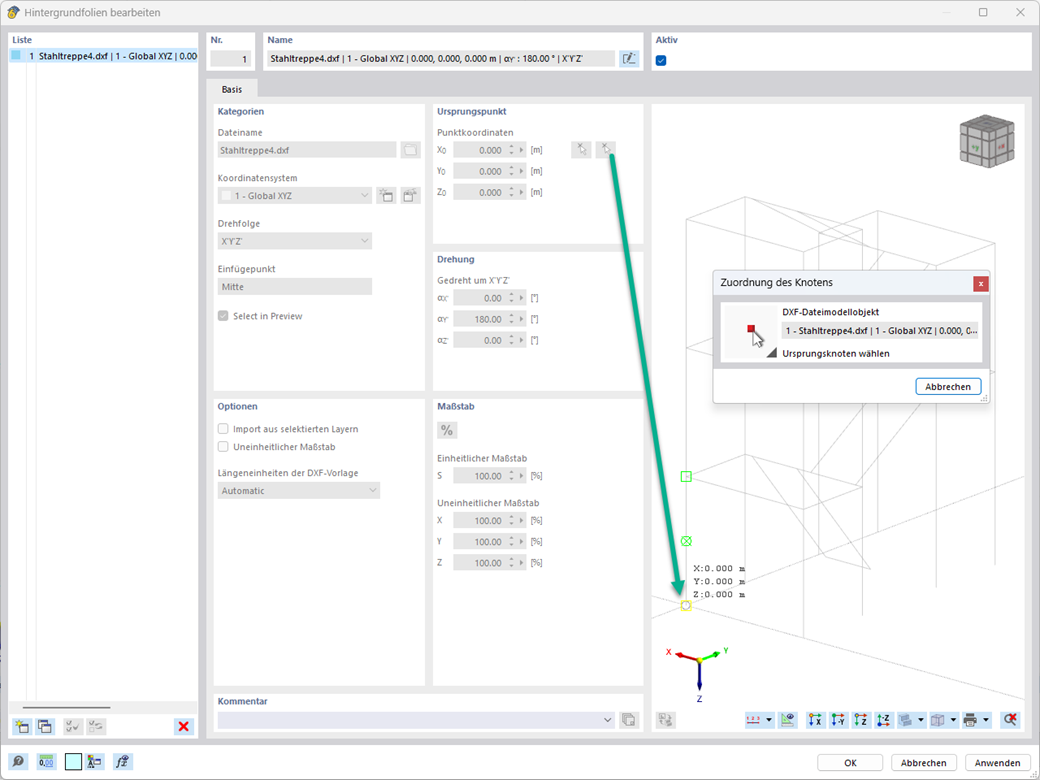Set view in Z direction
Viewport: 1040px width, 780px height.
(861, 720)
